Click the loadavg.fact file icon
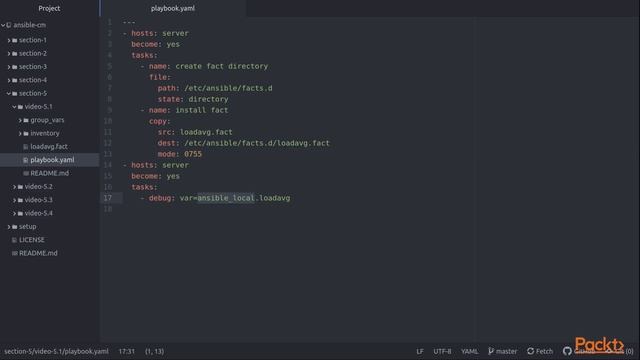The width and height of the screenshot is (640, 360). click(x=26, y=147)
